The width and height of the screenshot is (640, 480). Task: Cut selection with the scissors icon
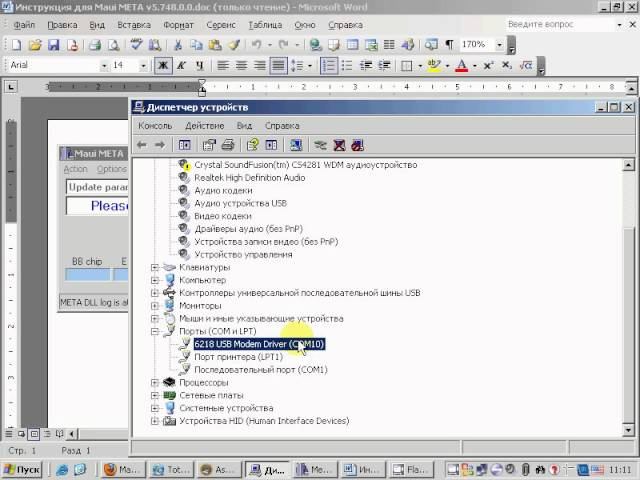[178, 44]
